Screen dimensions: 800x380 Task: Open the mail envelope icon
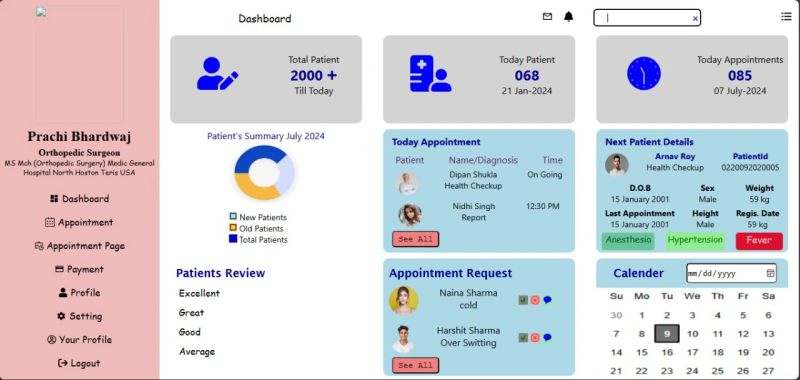(x=547, y=17)
